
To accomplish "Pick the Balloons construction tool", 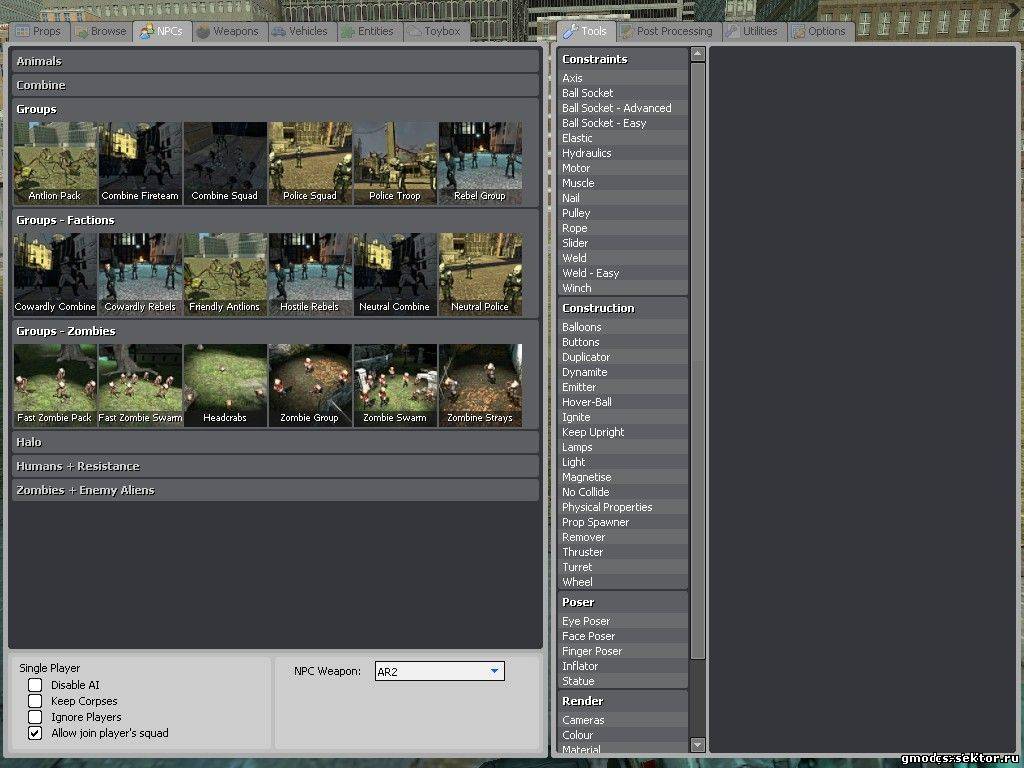I will point(622,327).
